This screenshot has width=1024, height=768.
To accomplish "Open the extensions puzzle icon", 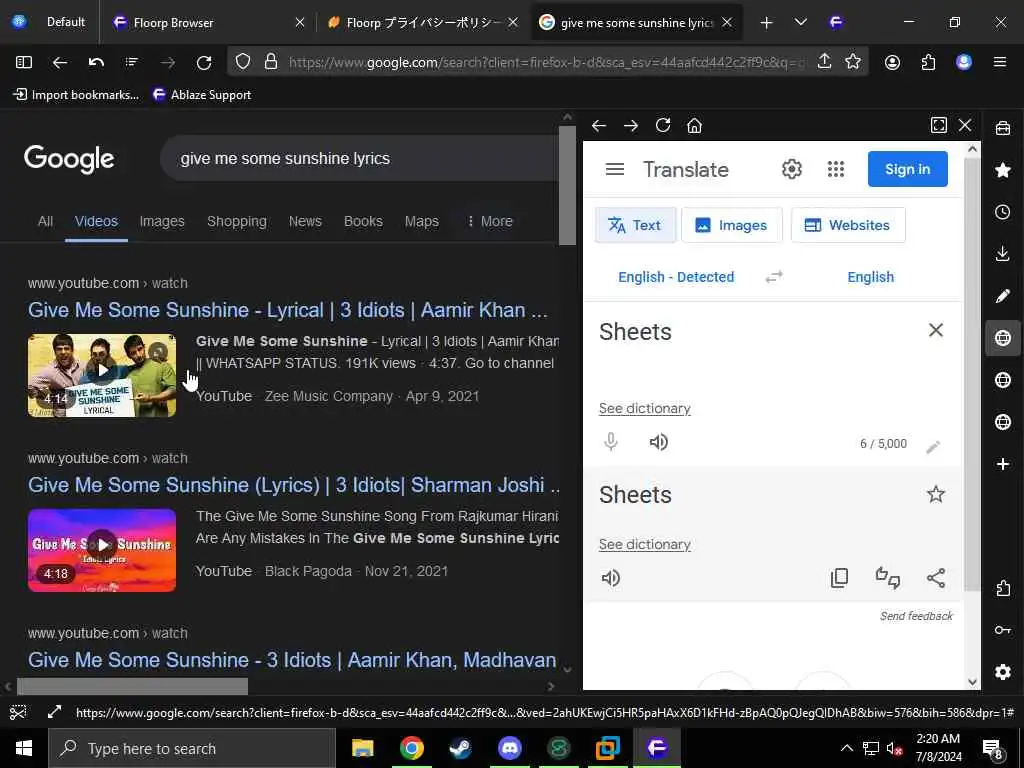I will (x=928, y=62).
